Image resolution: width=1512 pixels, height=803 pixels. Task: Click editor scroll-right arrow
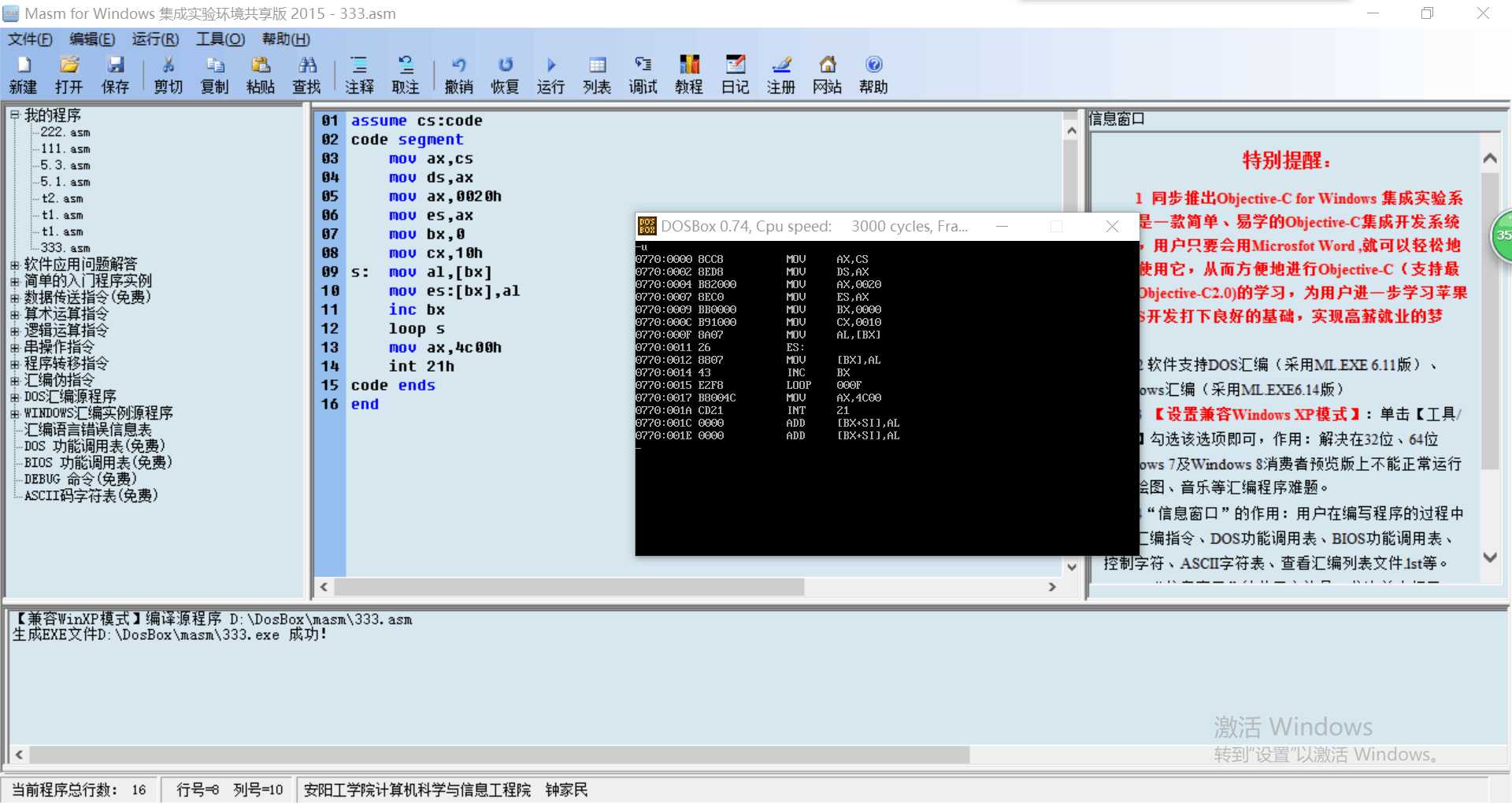pyautogui.click(x=1052, y=587)
